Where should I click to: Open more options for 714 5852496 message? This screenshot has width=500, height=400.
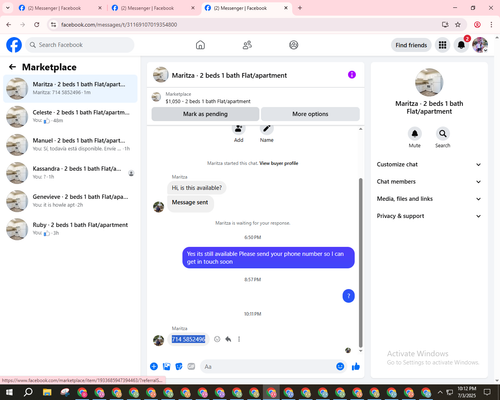(x=239, y=339)
